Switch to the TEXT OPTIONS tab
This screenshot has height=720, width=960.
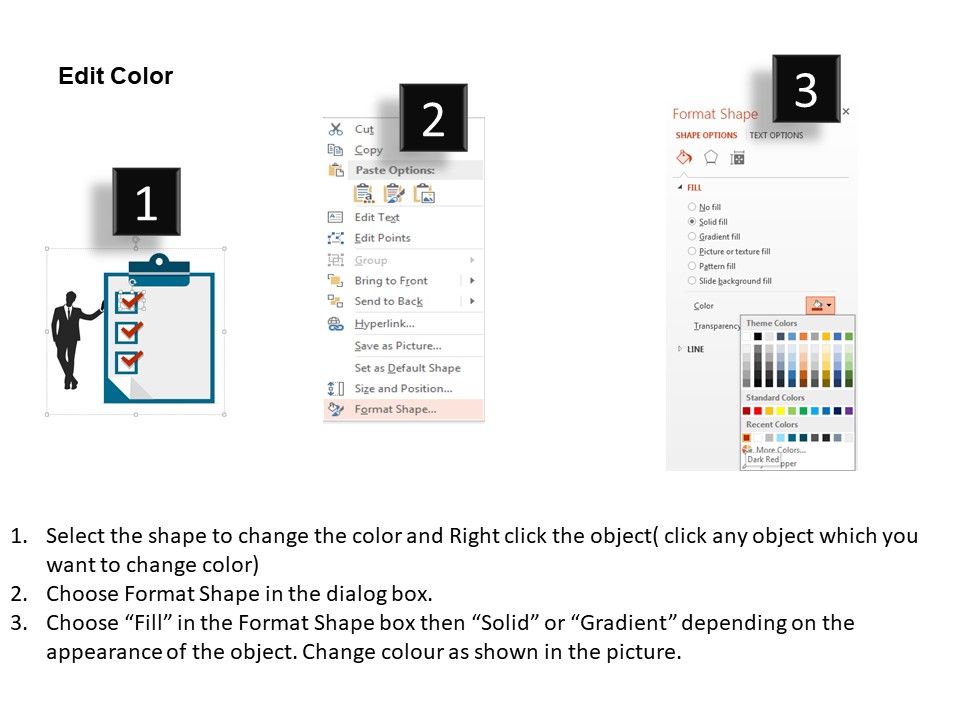click(x=776, y=135)
